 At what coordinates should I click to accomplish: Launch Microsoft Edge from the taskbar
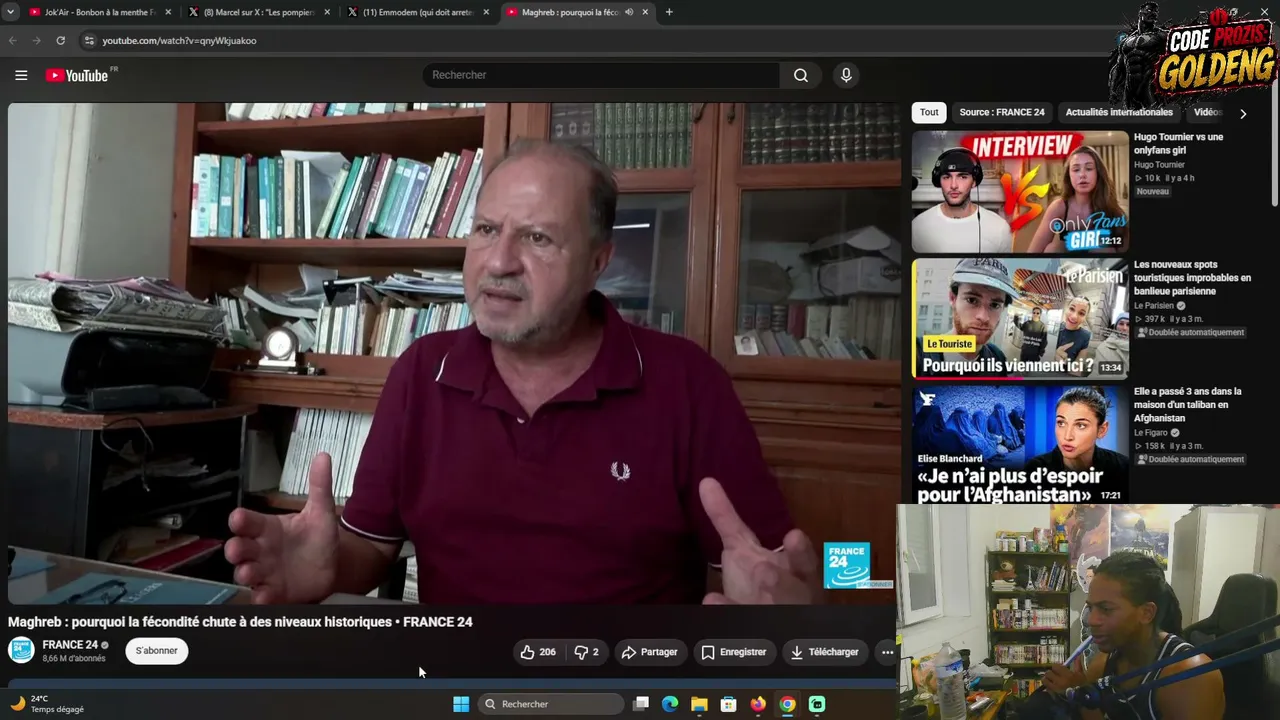[670, 704]
